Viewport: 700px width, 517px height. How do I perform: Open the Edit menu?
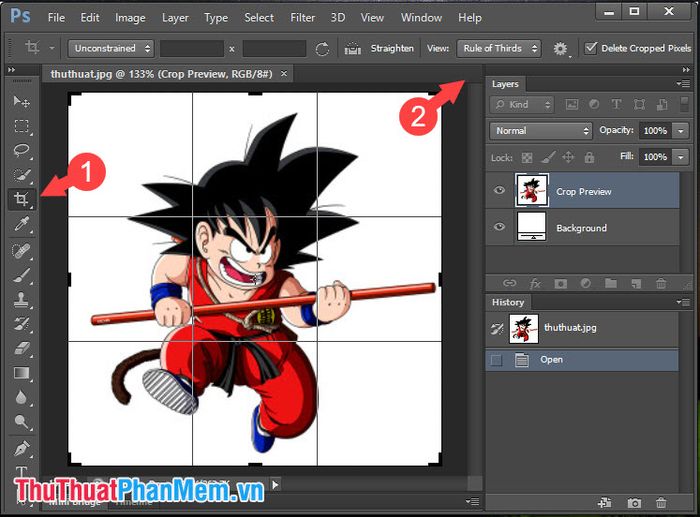(x=90, y=18)
